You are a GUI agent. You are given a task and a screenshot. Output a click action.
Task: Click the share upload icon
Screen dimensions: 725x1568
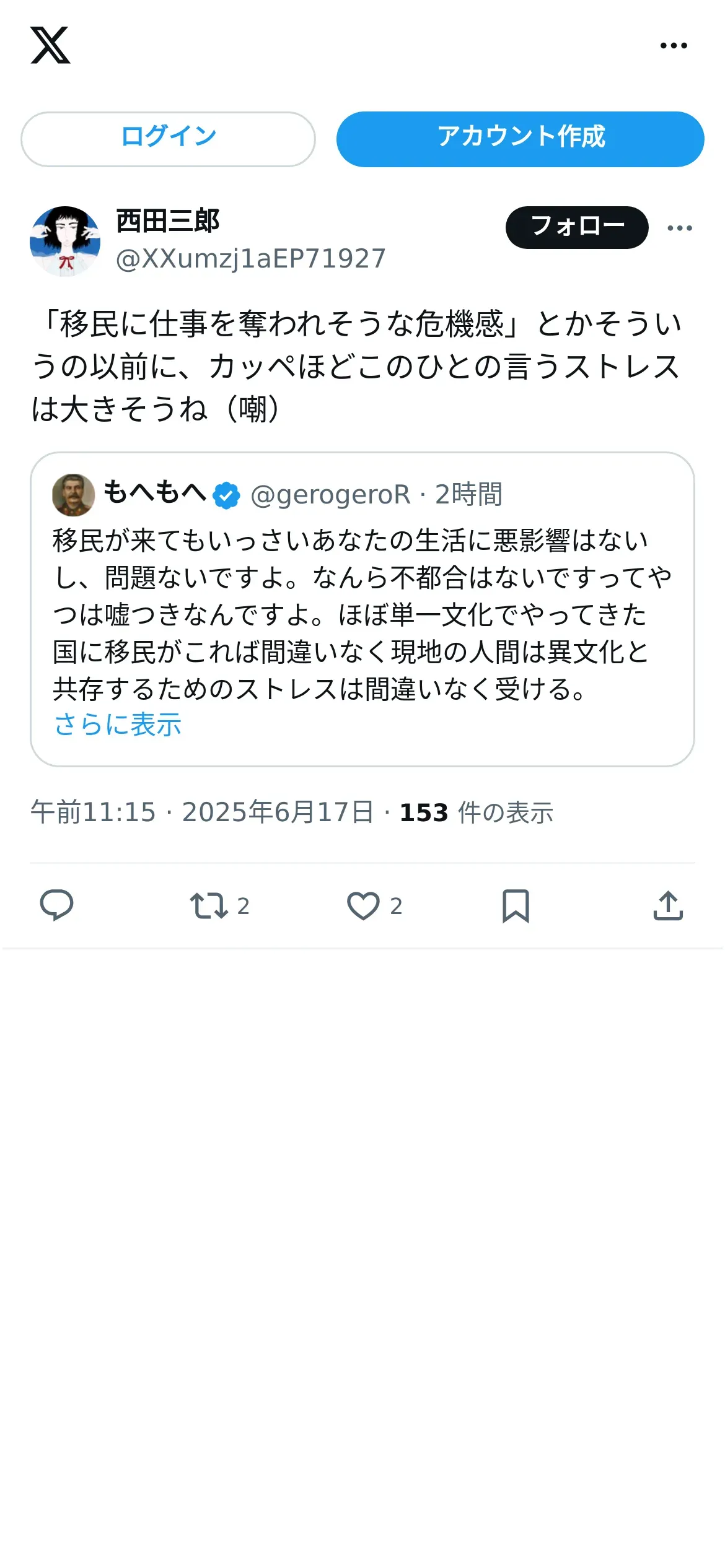[x=668, y=905]
